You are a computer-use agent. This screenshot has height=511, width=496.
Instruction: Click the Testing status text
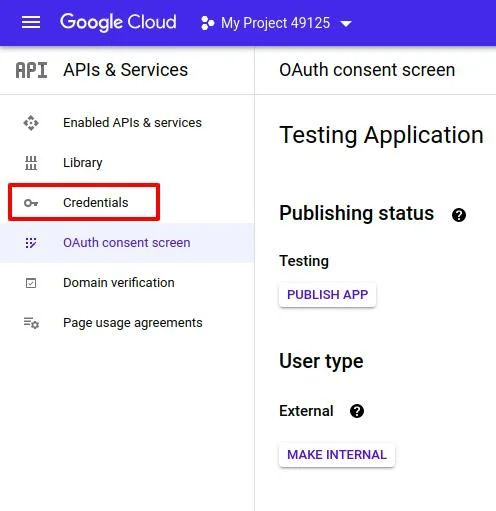pyautogui.click(x=304, y=261)
